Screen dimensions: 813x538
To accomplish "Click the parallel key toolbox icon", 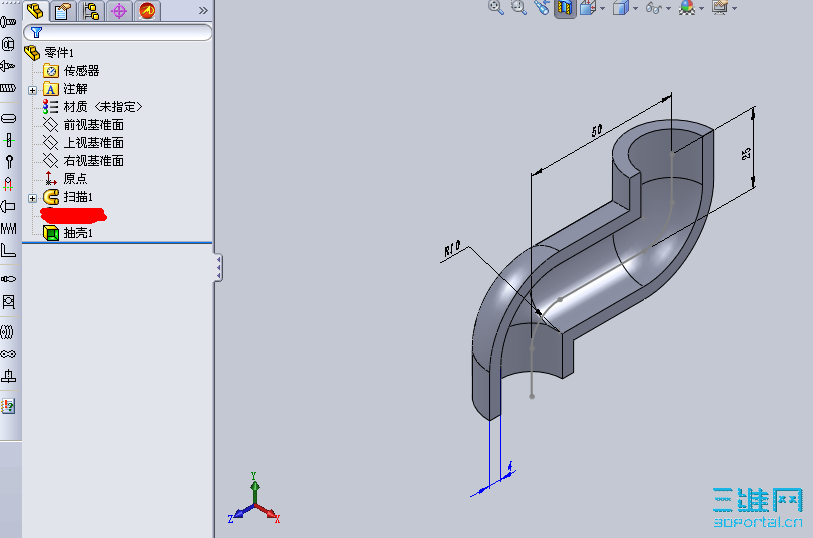I will pyautogui.click(x=8, y=119).
